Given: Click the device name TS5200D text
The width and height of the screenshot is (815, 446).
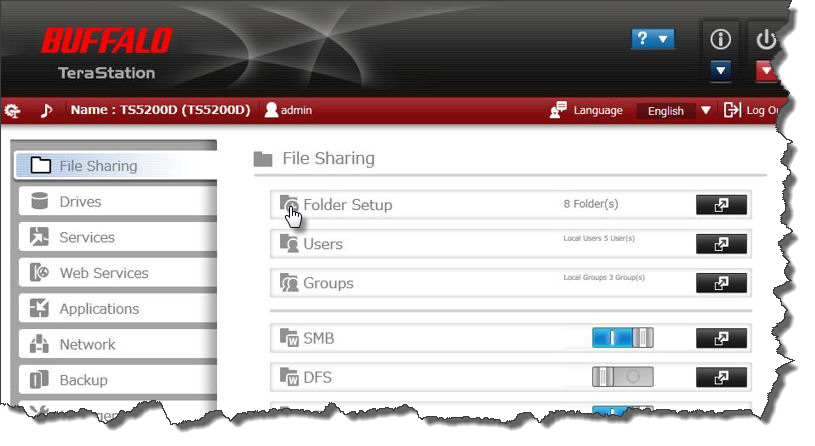Looking at the screenshot, I should tap(160, 110).
